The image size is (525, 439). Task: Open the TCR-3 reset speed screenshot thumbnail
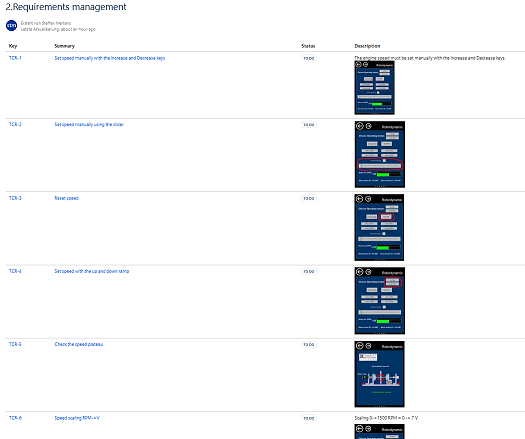pyautogui.click(x=379, y=227)
